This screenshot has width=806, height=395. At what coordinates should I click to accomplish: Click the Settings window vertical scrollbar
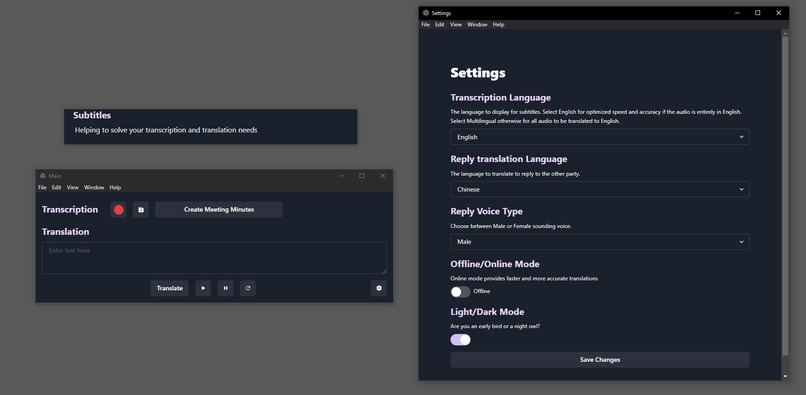click(x=785, y=195)
